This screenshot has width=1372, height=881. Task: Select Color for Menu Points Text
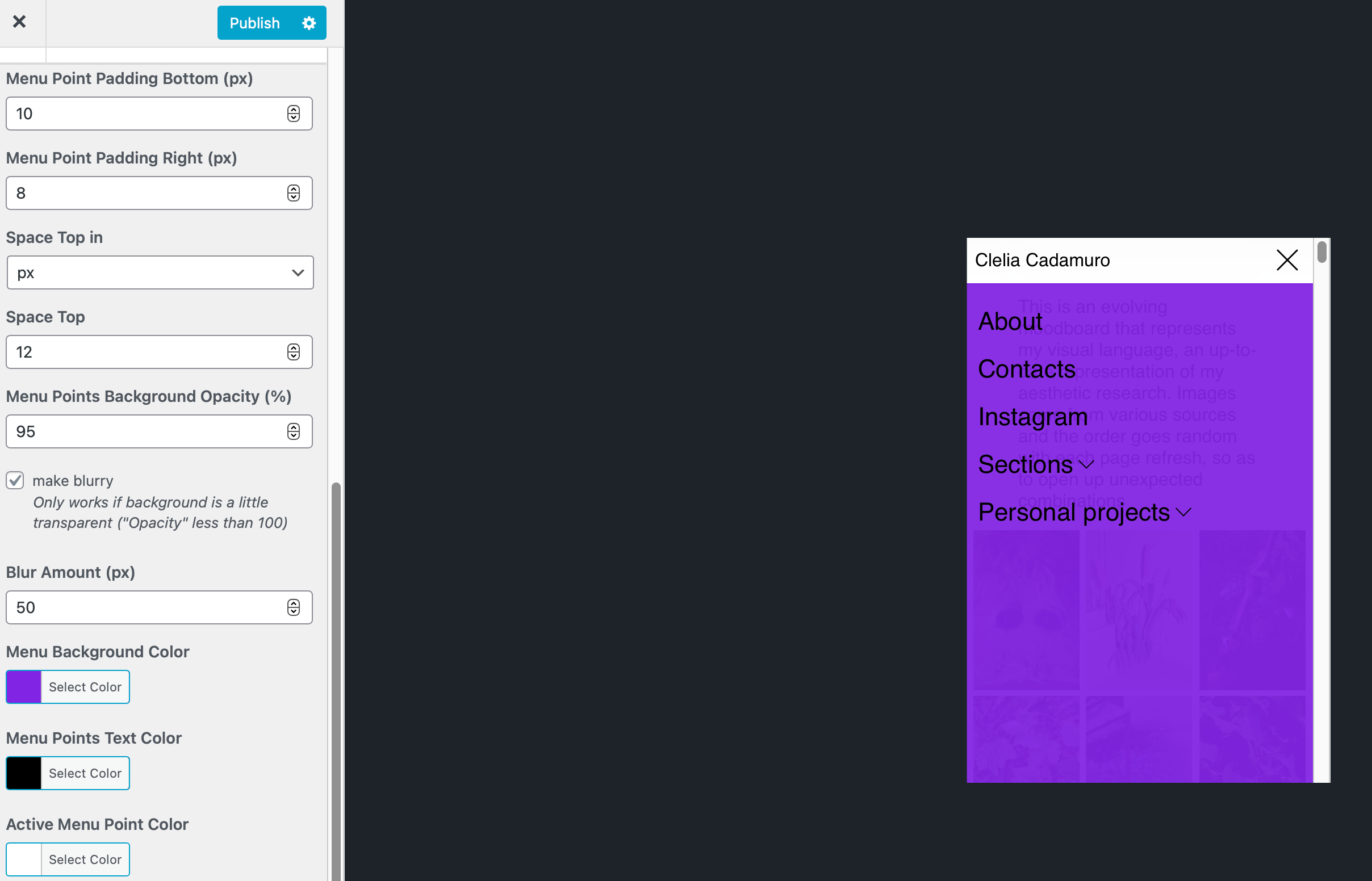[x=85, y=774]
